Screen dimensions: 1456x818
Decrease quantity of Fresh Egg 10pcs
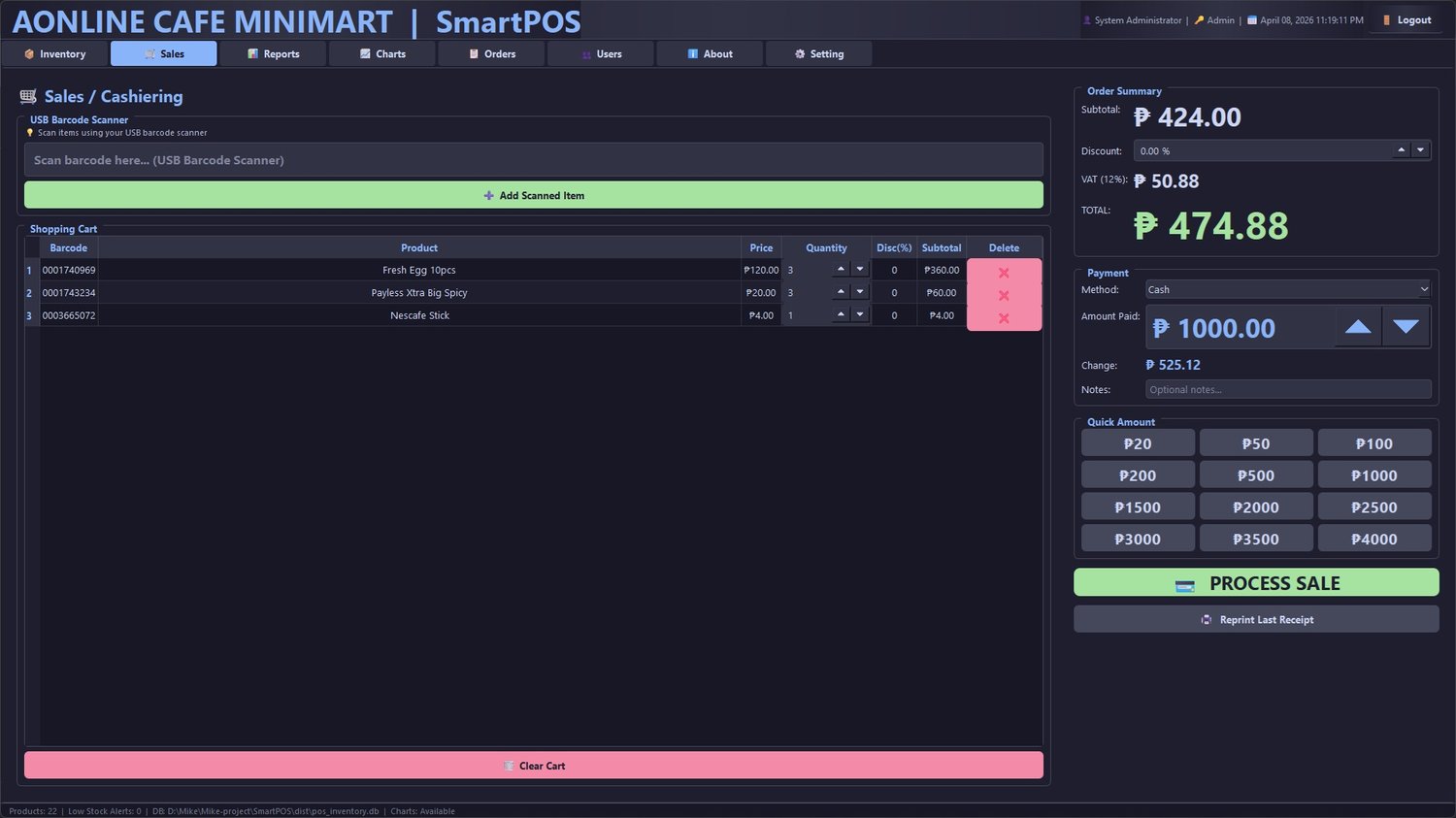click(859, 269)
